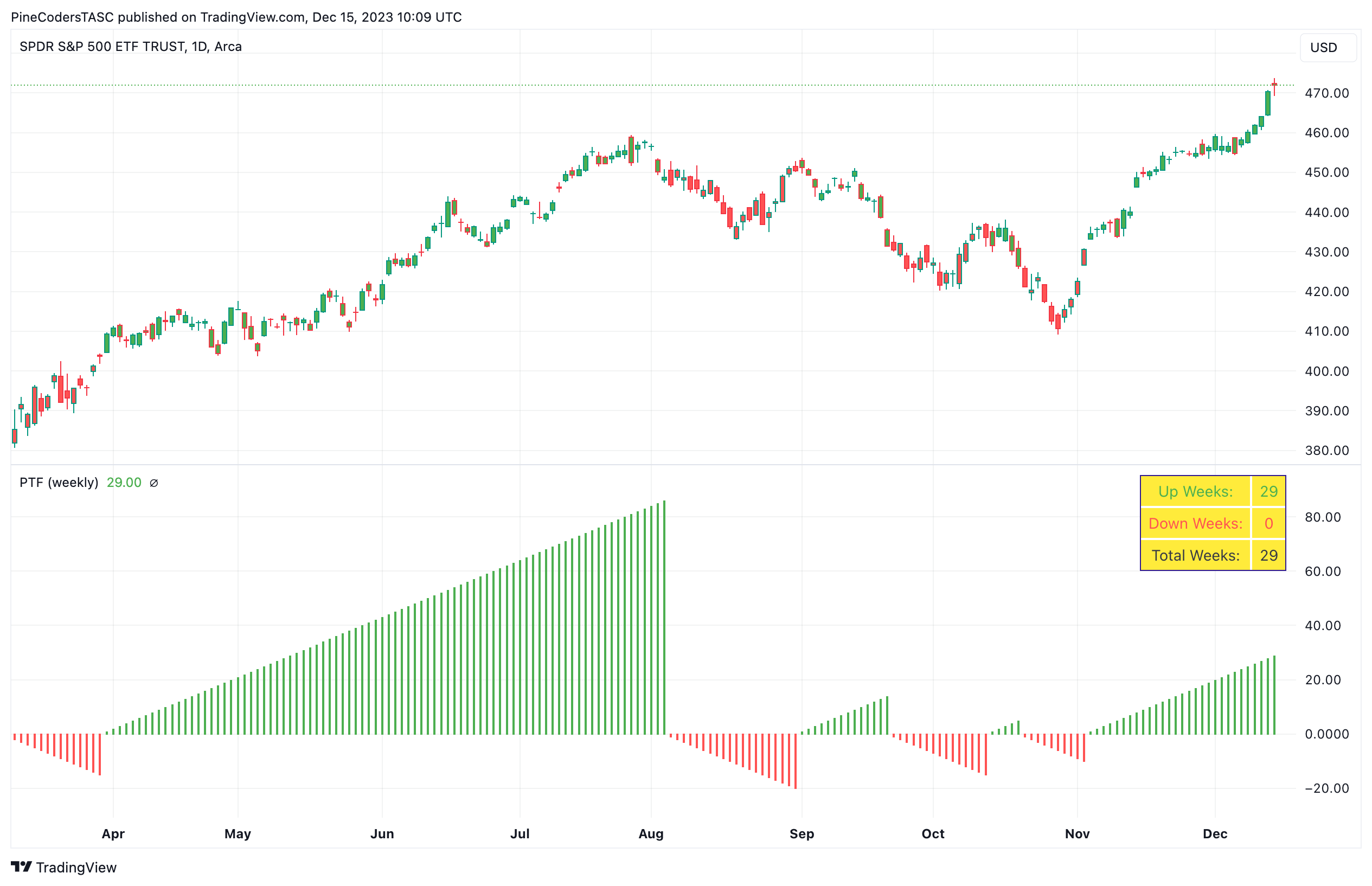Click the tallest green PTF bar in early August
The image size is (1372, 886).
664,617
